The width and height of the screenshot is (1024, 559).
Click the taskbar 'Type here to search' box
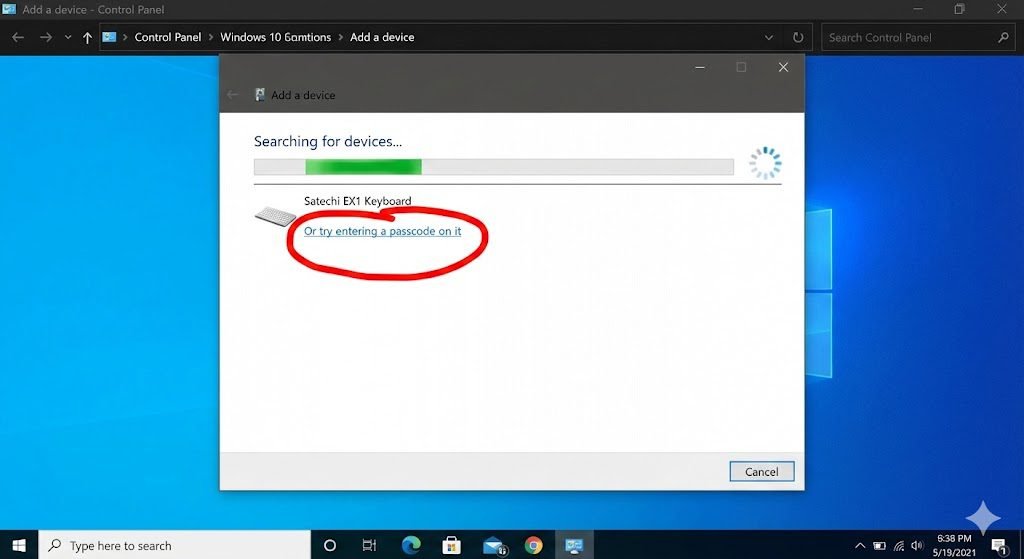click(x=174, y=545)
